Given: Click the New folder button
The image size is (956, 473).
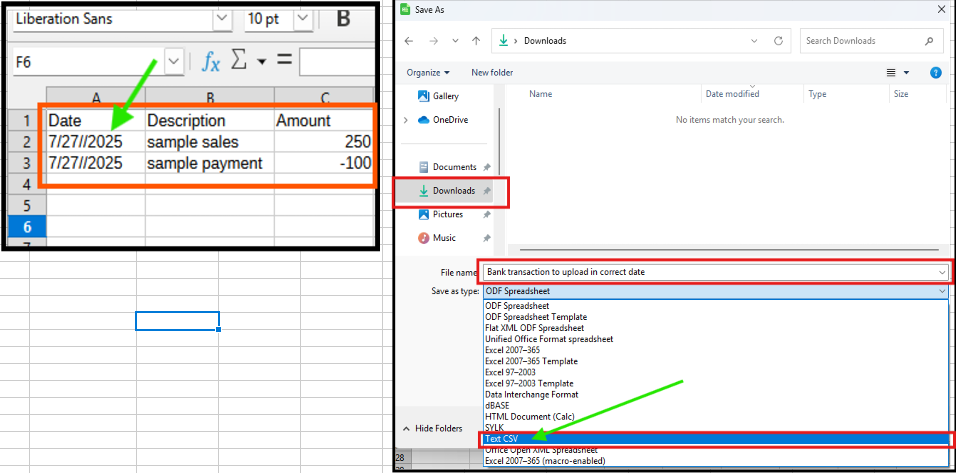Looking at the screenshot, I should 492,73.
